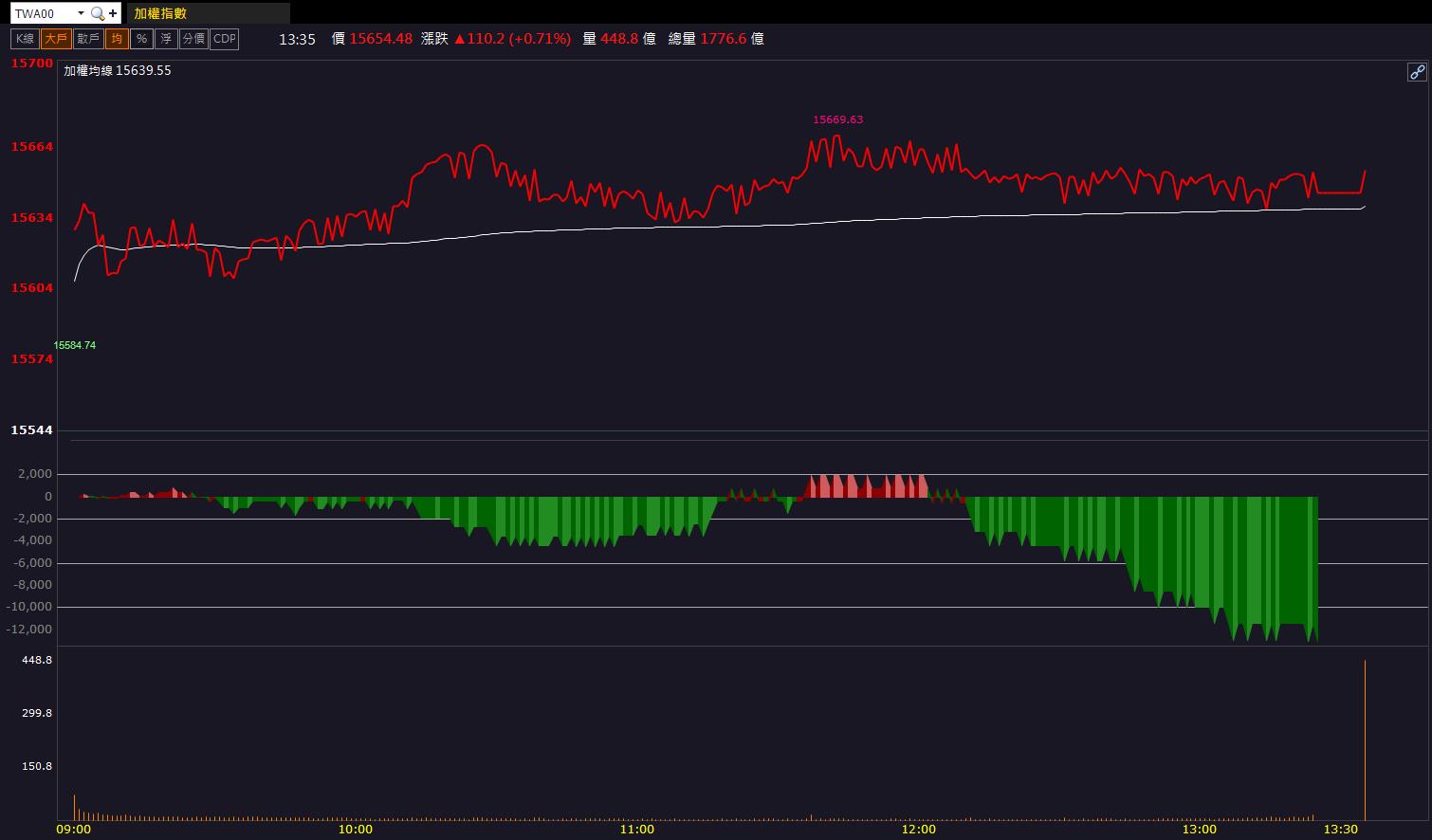Toggle the % percentage scale button

coord(141,39)
